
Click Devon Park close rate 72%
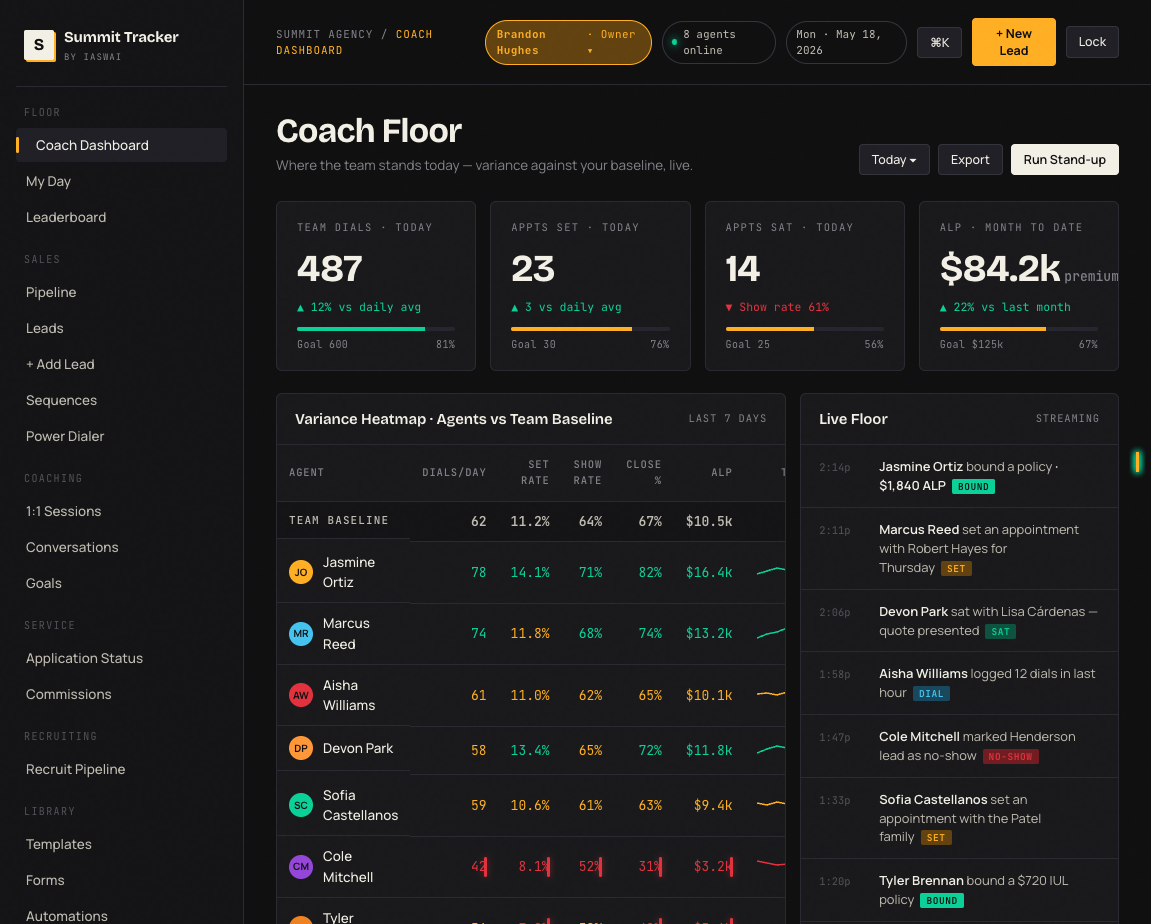pos(650,750)
